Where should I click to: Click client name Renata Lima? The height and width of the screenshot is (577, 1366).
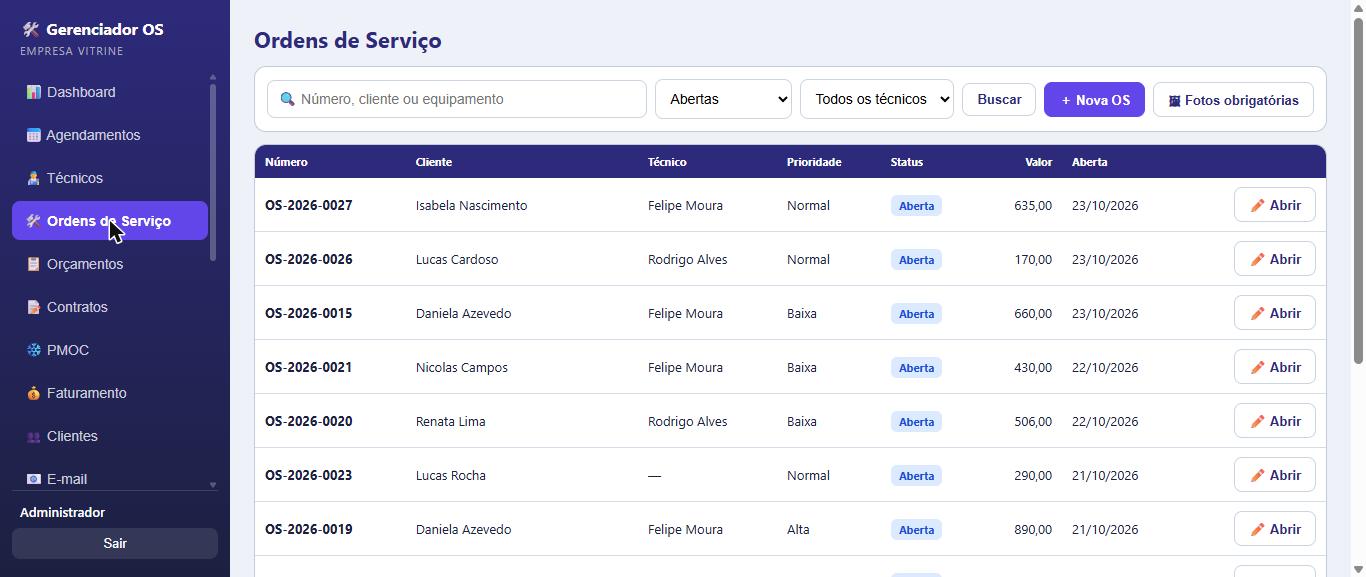tap(451, 421)
